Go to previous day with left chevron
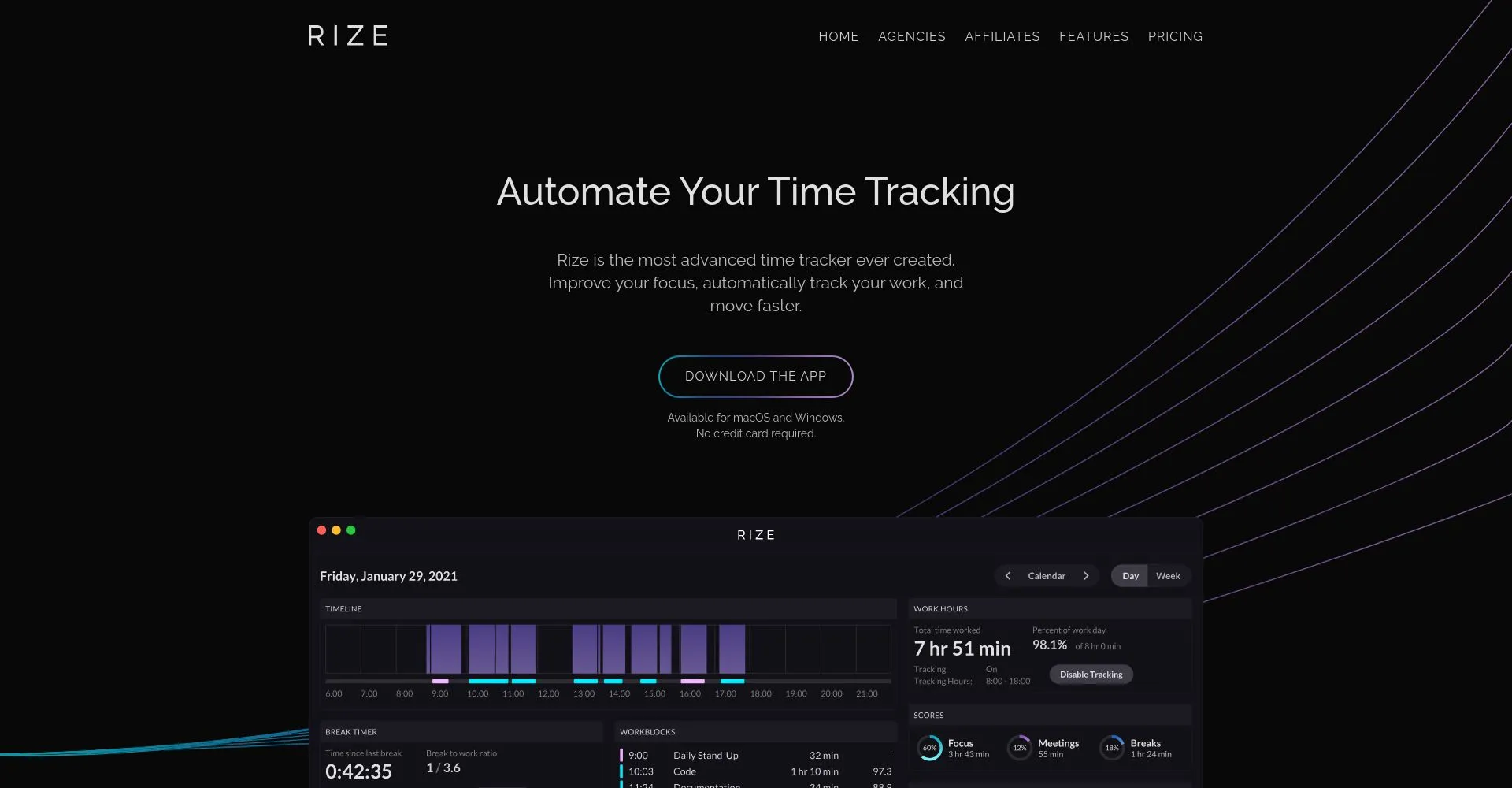Image resolution: width=1512 pixels, height=788 pixels. click(x=1008, y=576)
